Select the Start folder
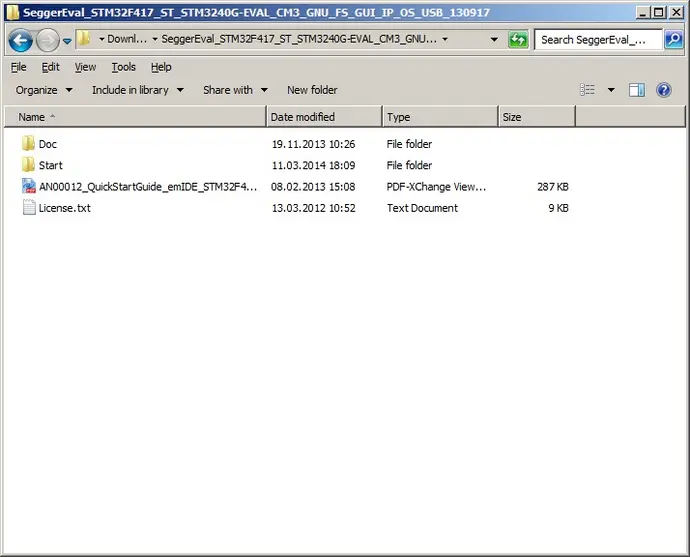The image size is (690, 557). click(50, 165)
